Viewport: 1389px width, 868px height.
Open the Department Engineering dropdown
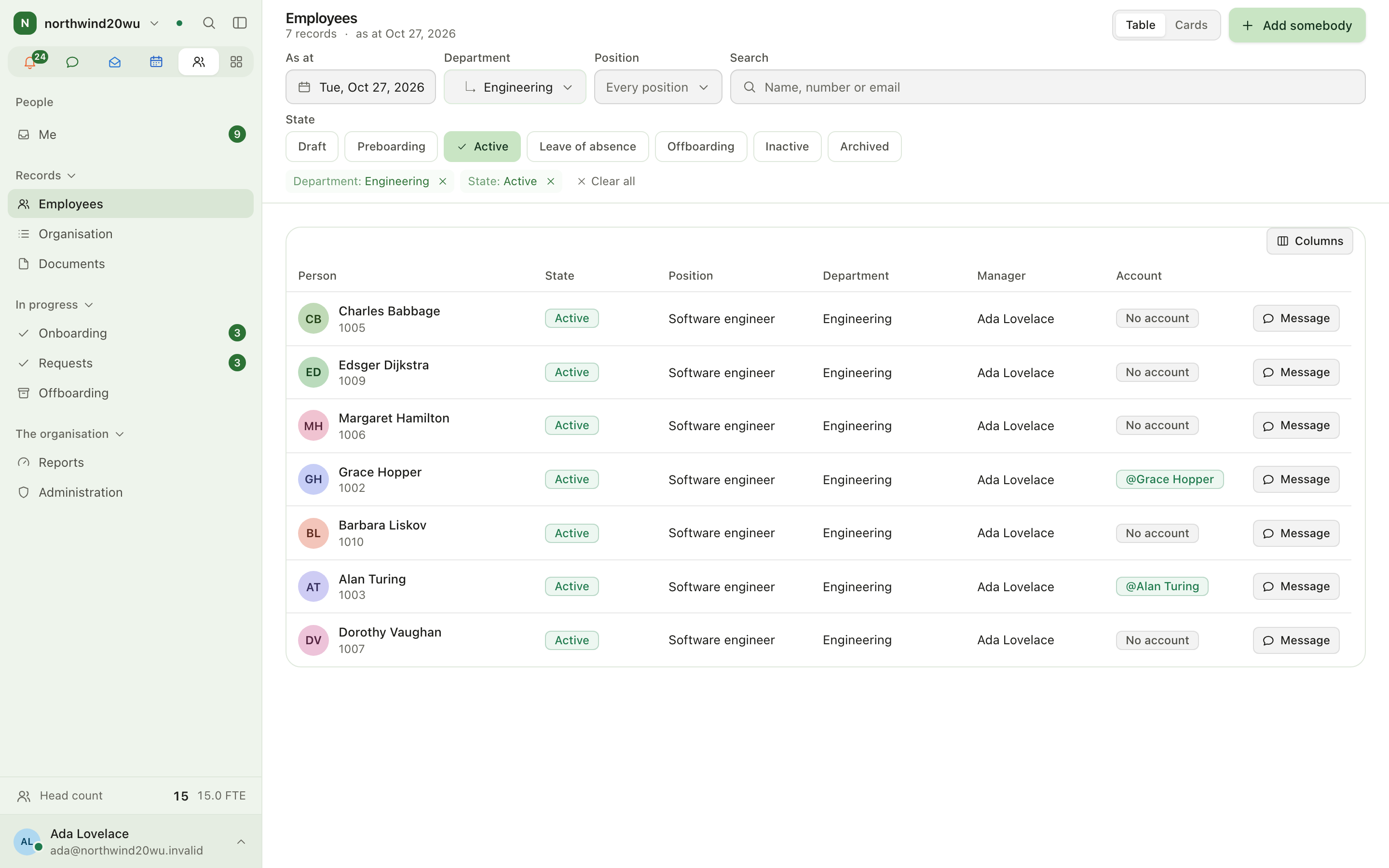(515, 87)
